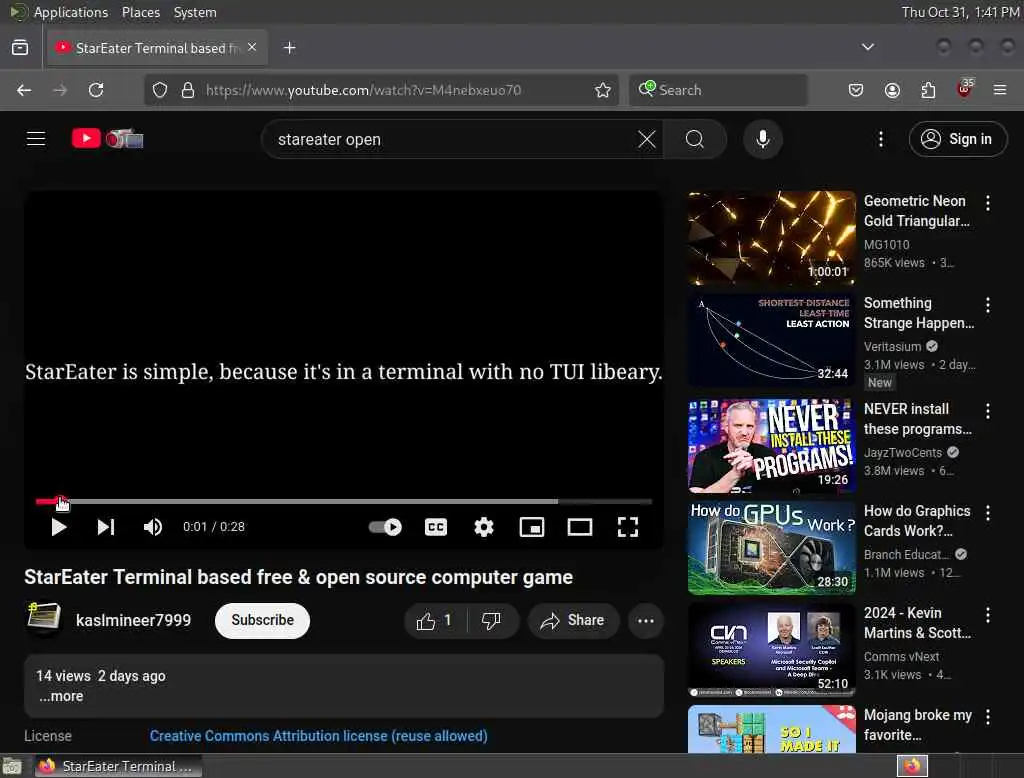Viewport: 1024px width, 778px height.
Task: Share the video
Action: tap(573, 621)
